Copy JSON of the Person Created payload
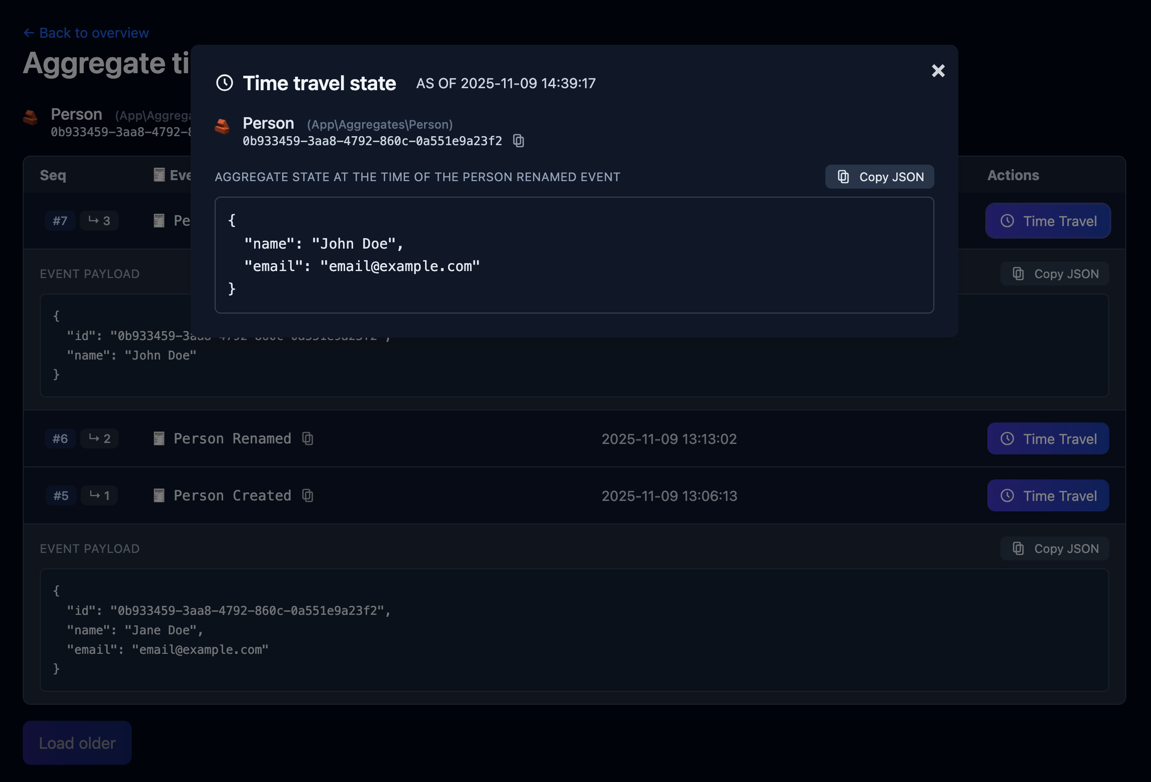The image size is (1151, 782). click(1055, 548)
